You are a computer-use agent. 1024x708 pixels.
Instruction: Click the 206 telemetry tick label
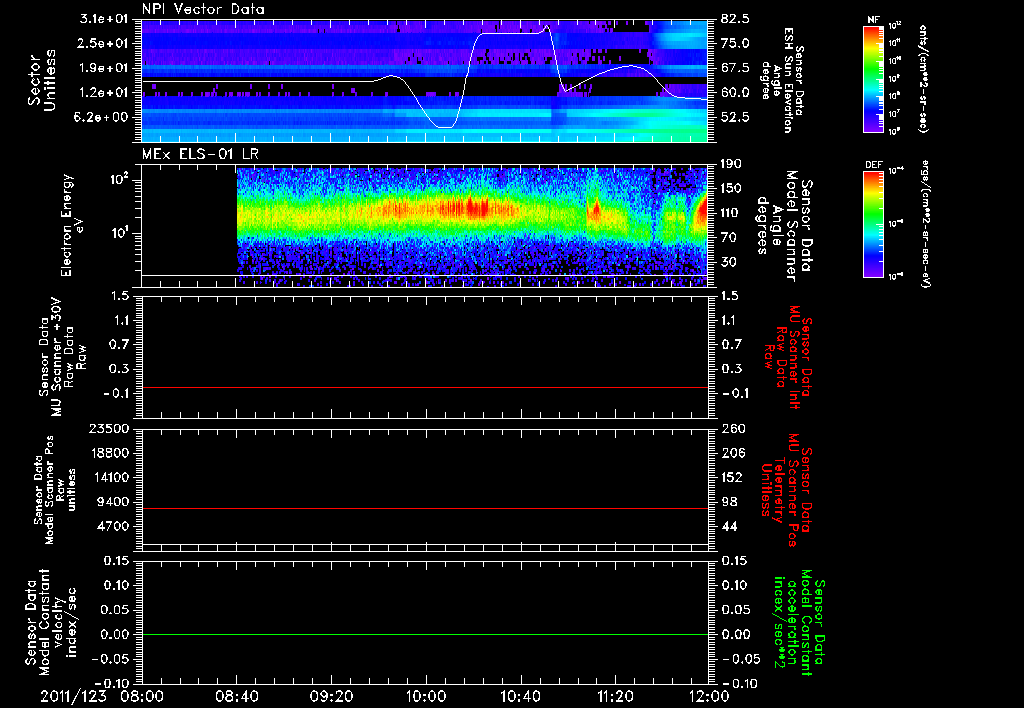coord(732,453)
